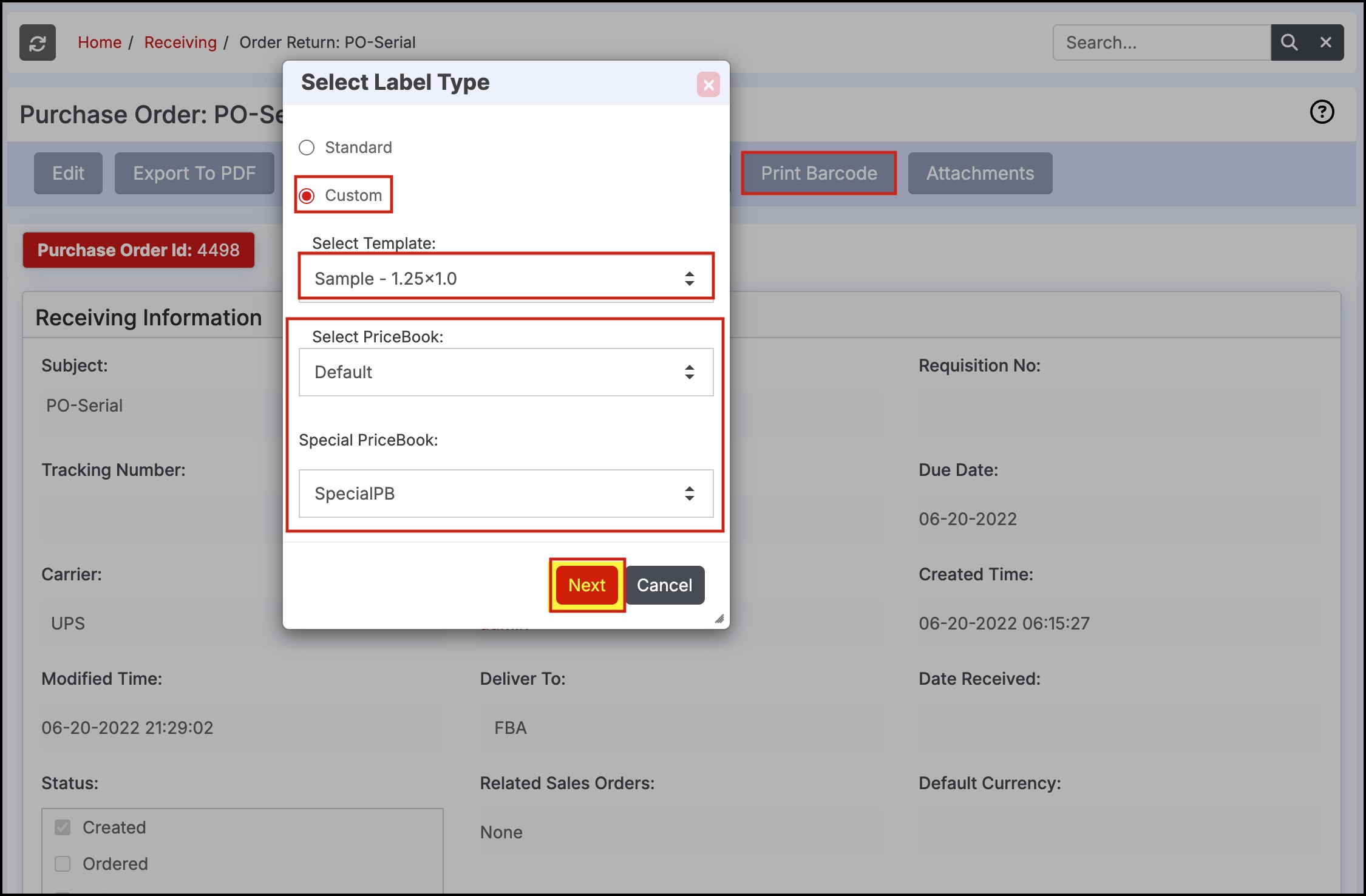This screenshot has width=1366, height=896.
Task: Check the Ordered status checkbox
Action: tap(63, 864)
